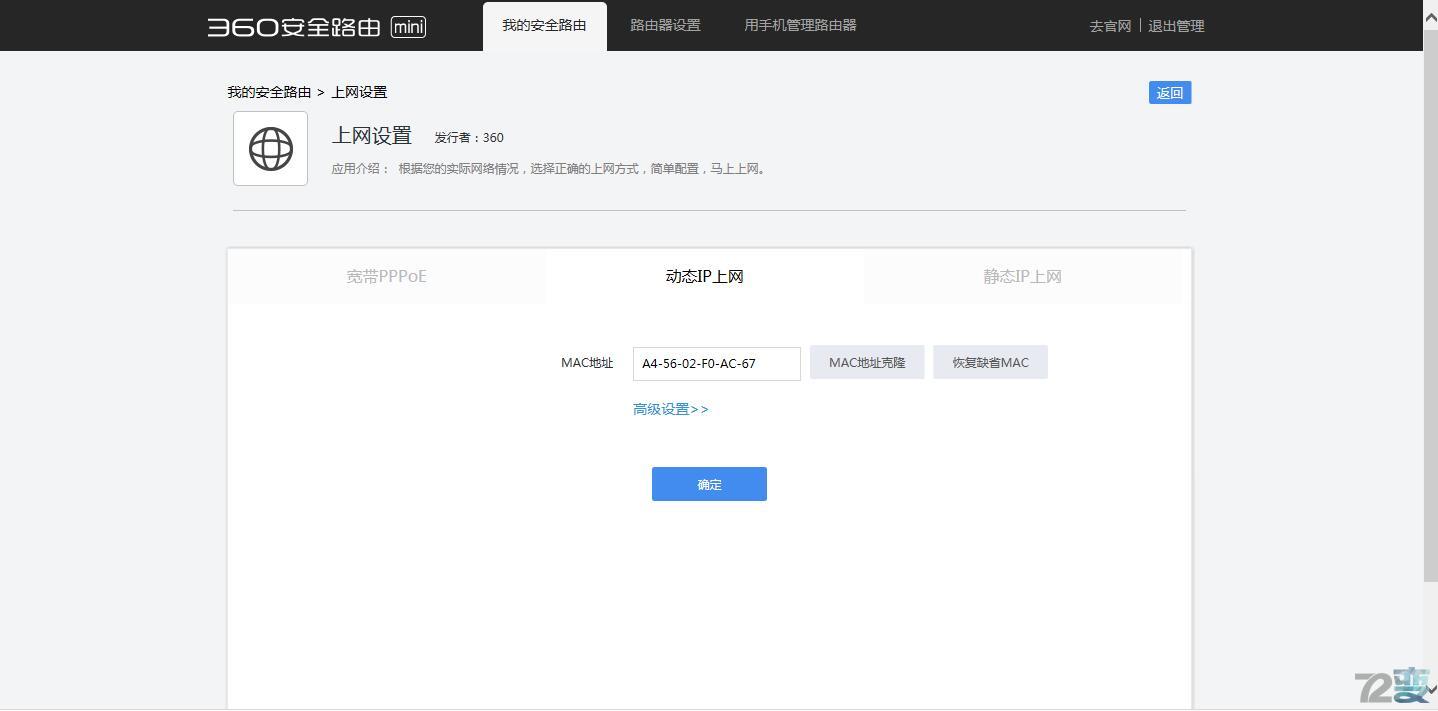Select the 动态IP上网 tab
This screenshot has width=1438, height=711.
point(704,276)
